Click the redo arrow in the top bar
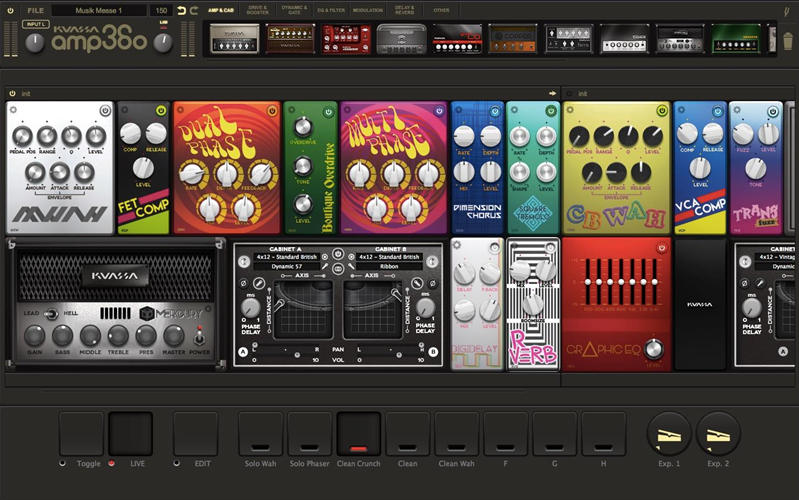799x500 pixels. (x=194, y=10)
